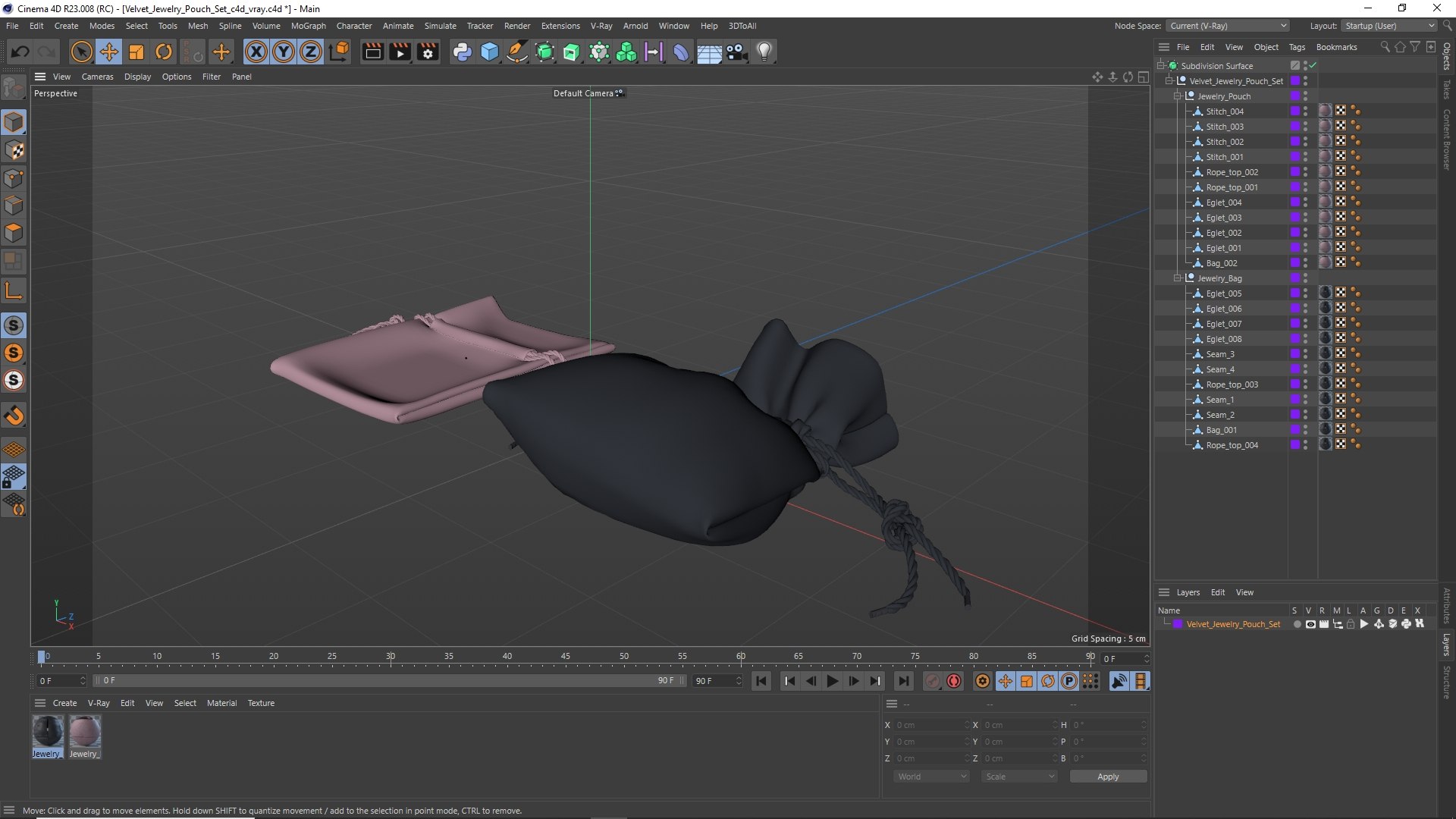Click the coordinate system toggle icon

point(340,52)
